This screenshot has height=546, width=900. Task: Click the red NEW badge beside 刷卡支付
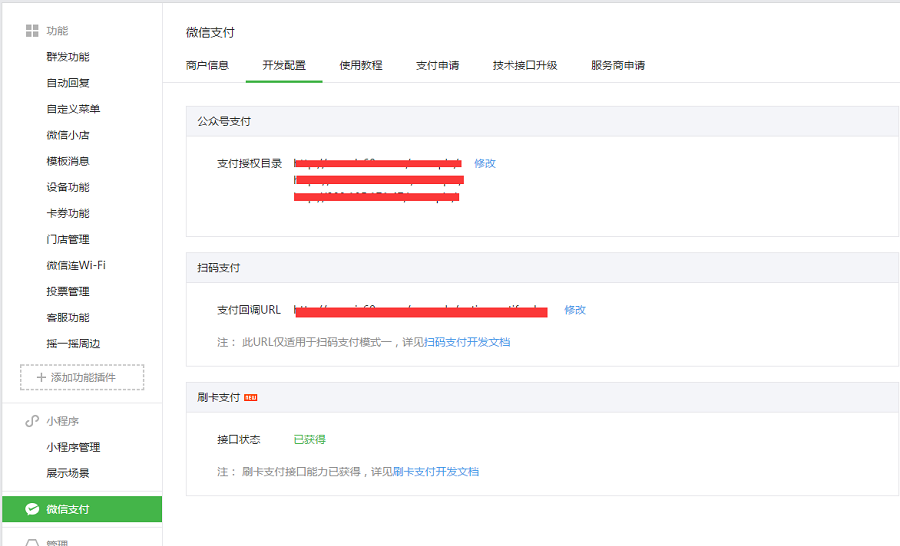pos(251,397)
